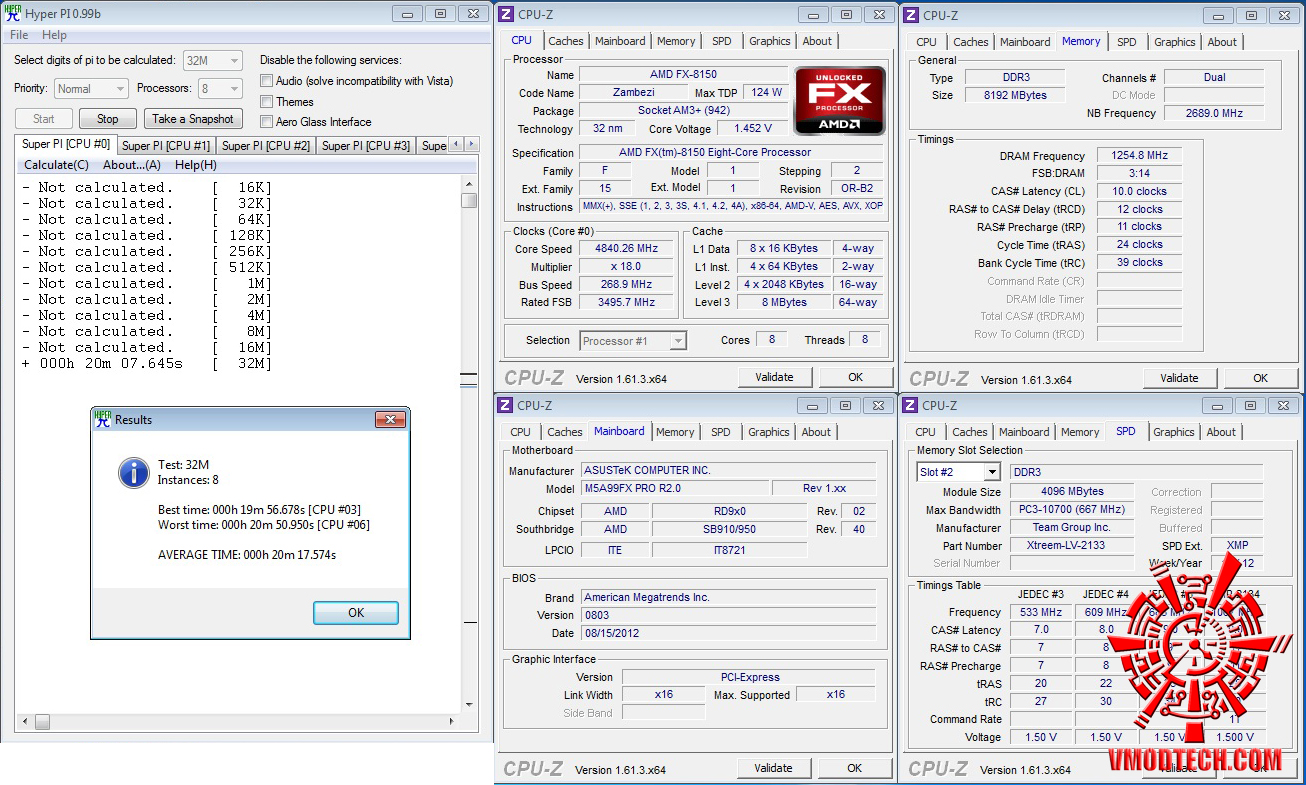The height and width of the screenshot is (785, 1306).
Task: Open the Hyper PI Help menu
Action: point(54,35)
